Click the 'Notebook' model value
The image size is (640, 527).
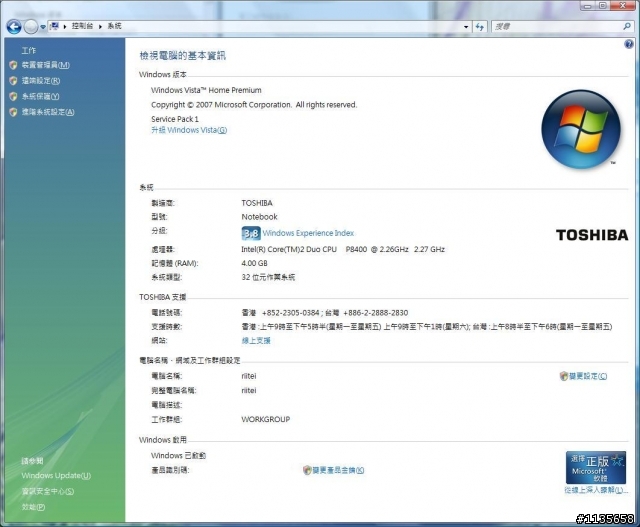[x=259, y=217]
